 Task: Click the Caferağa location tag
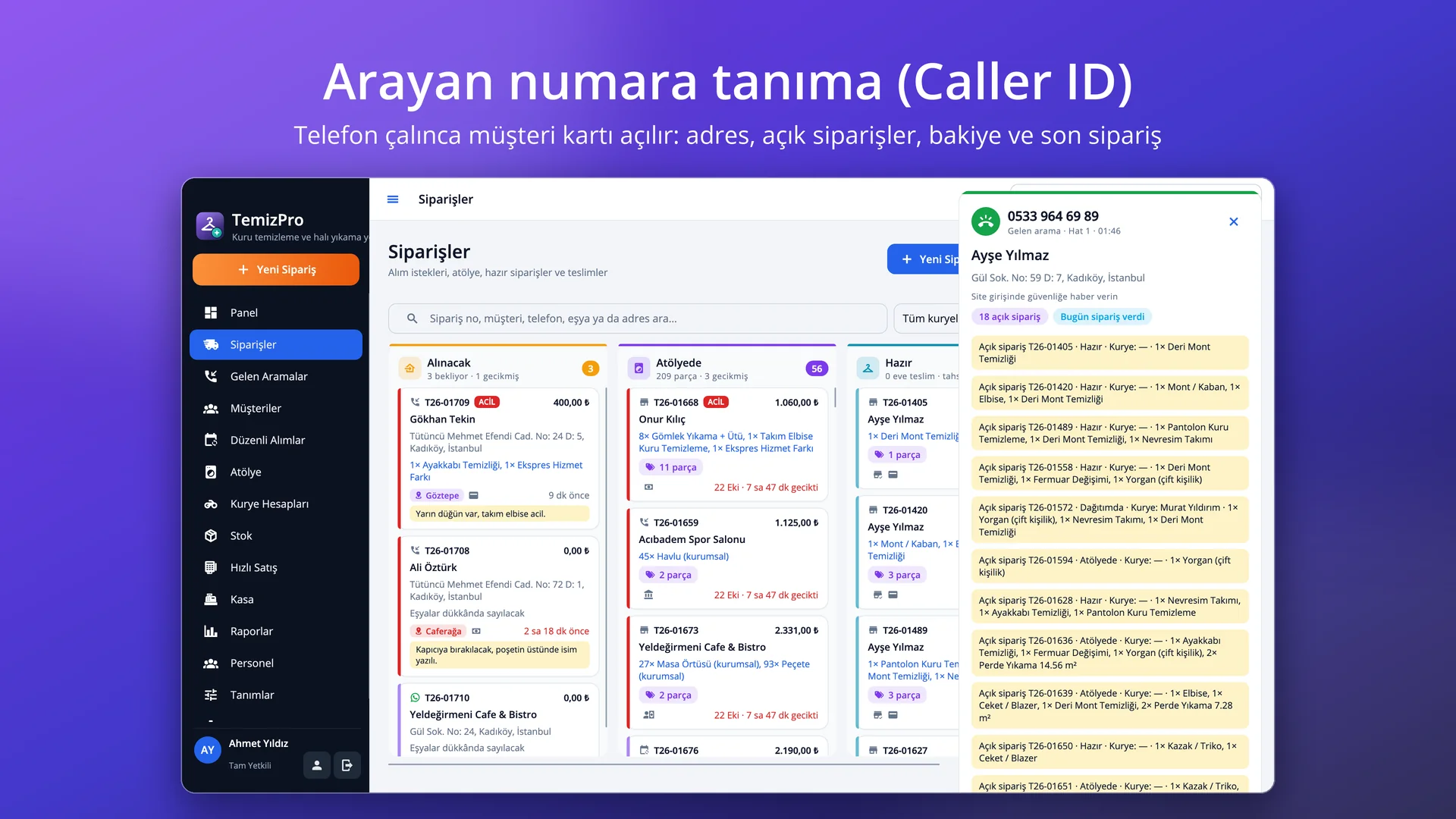point(438,631)
